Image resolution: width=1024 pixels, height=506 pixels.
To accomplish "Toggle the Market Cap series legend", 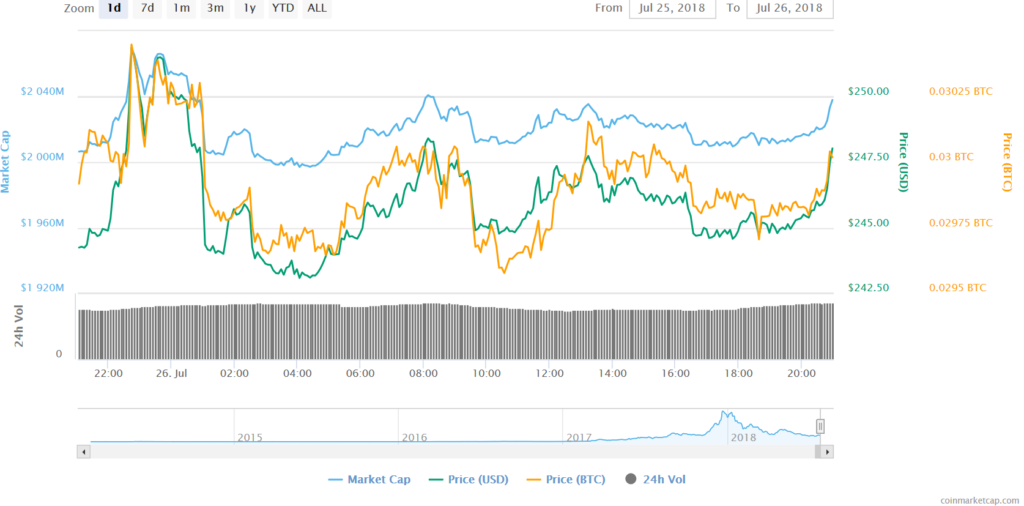I will tap(369, 480).
